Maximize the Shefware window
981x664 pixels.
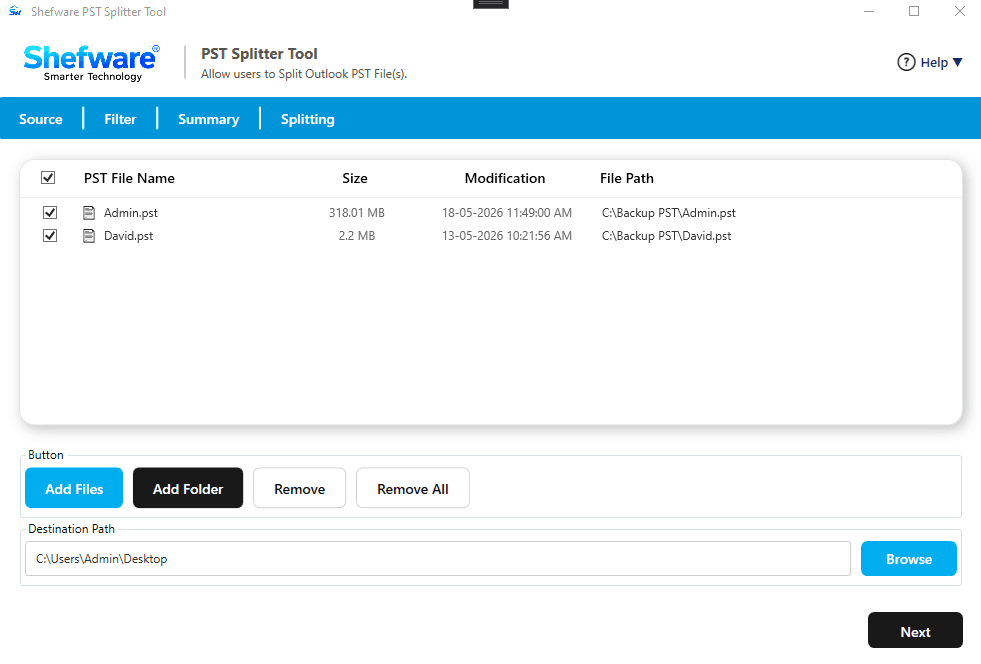pyautogui.click(x=914, y=11)
